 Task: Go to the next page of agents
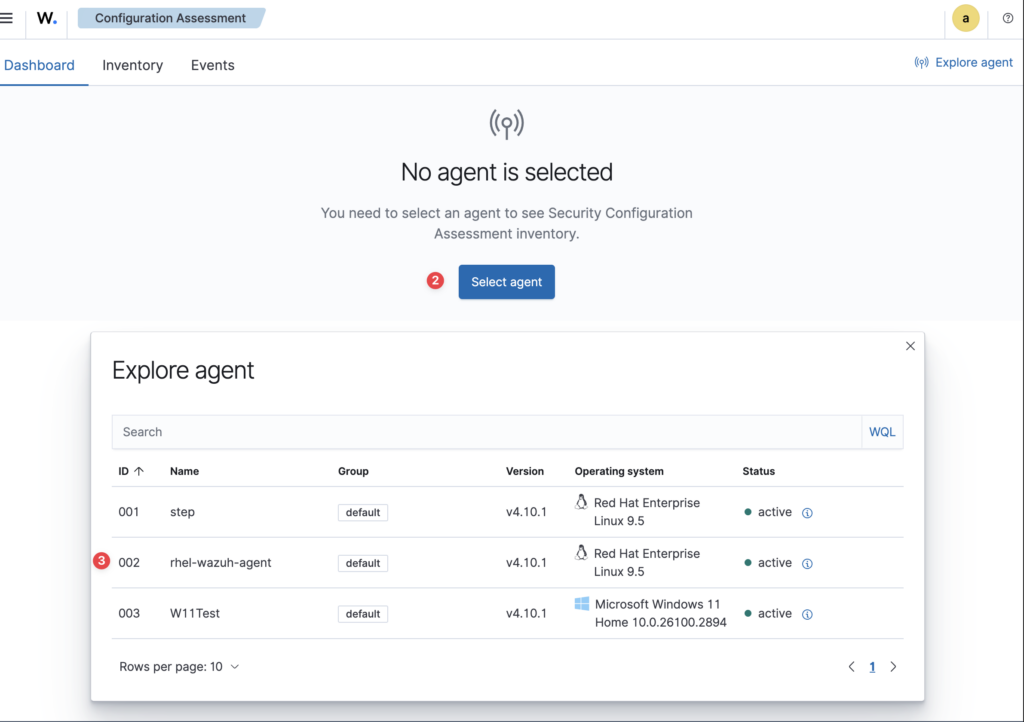pyautogui.click(x=893, y=667)
